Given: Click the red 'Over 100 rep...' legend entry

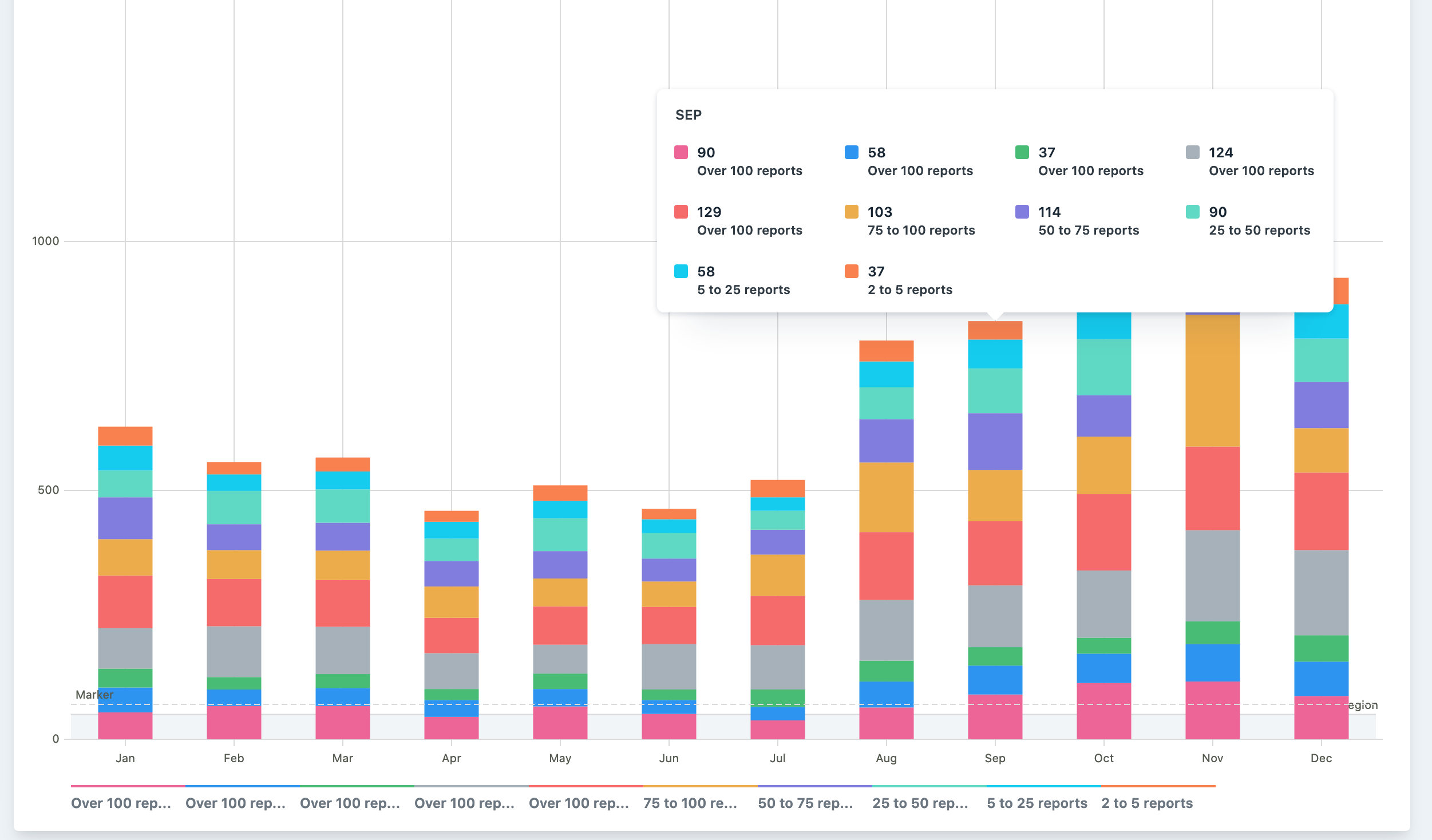Looking at the screenshot, I should (x=579, y=803).
